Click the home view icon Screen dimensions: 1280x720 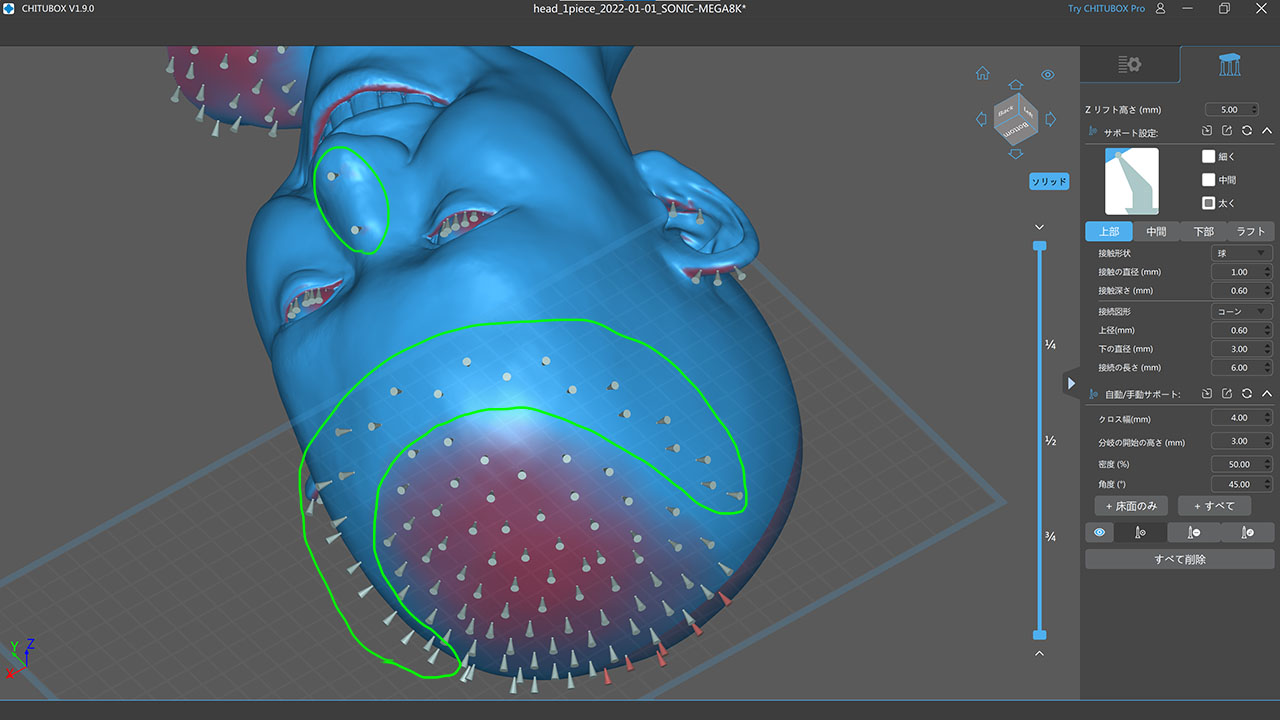point(983,73)
